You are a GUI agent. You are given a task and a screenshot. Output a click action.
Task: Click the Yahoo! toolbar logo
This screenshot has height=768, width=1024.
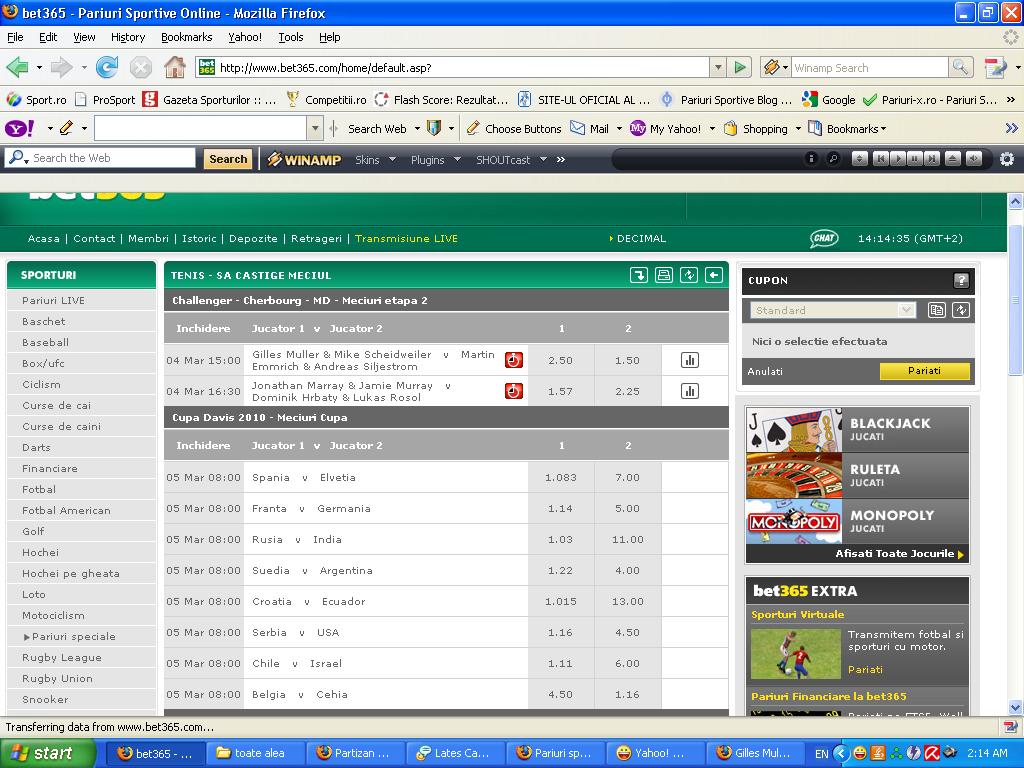tap(20, 129)
